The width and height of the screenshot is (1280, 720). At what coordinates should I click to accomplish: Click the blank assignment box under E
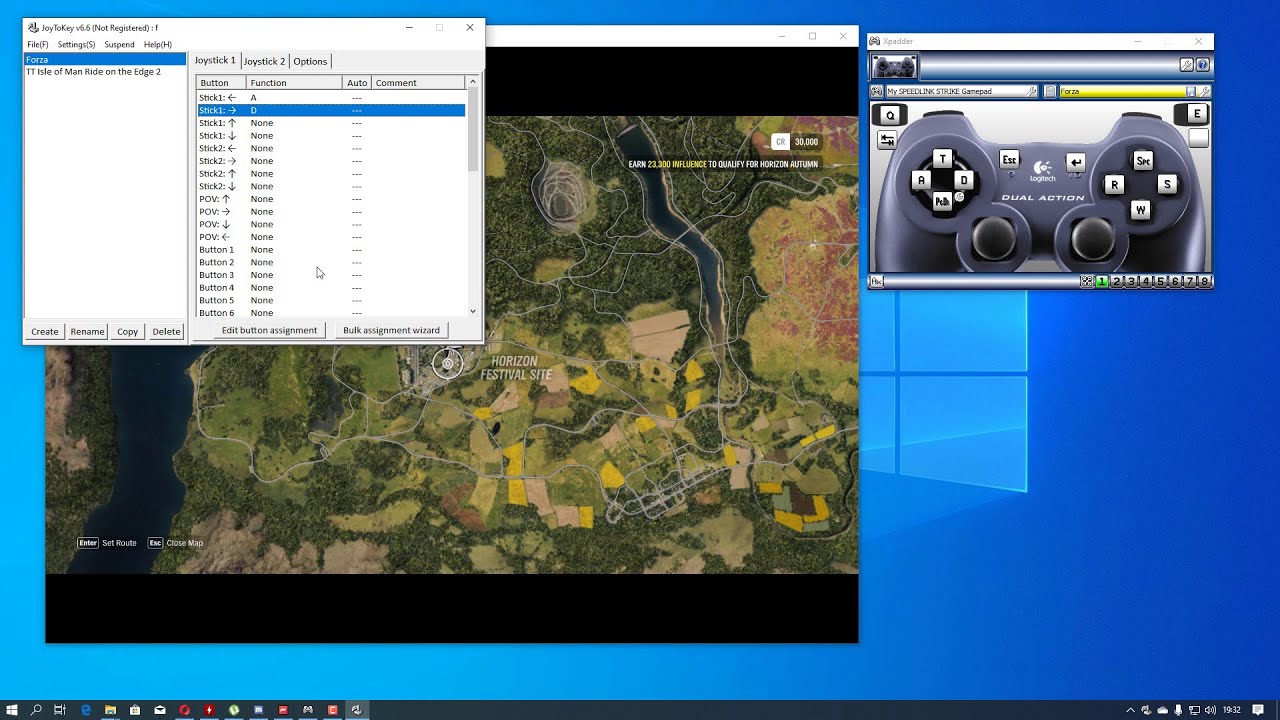tap(1198, 138)
